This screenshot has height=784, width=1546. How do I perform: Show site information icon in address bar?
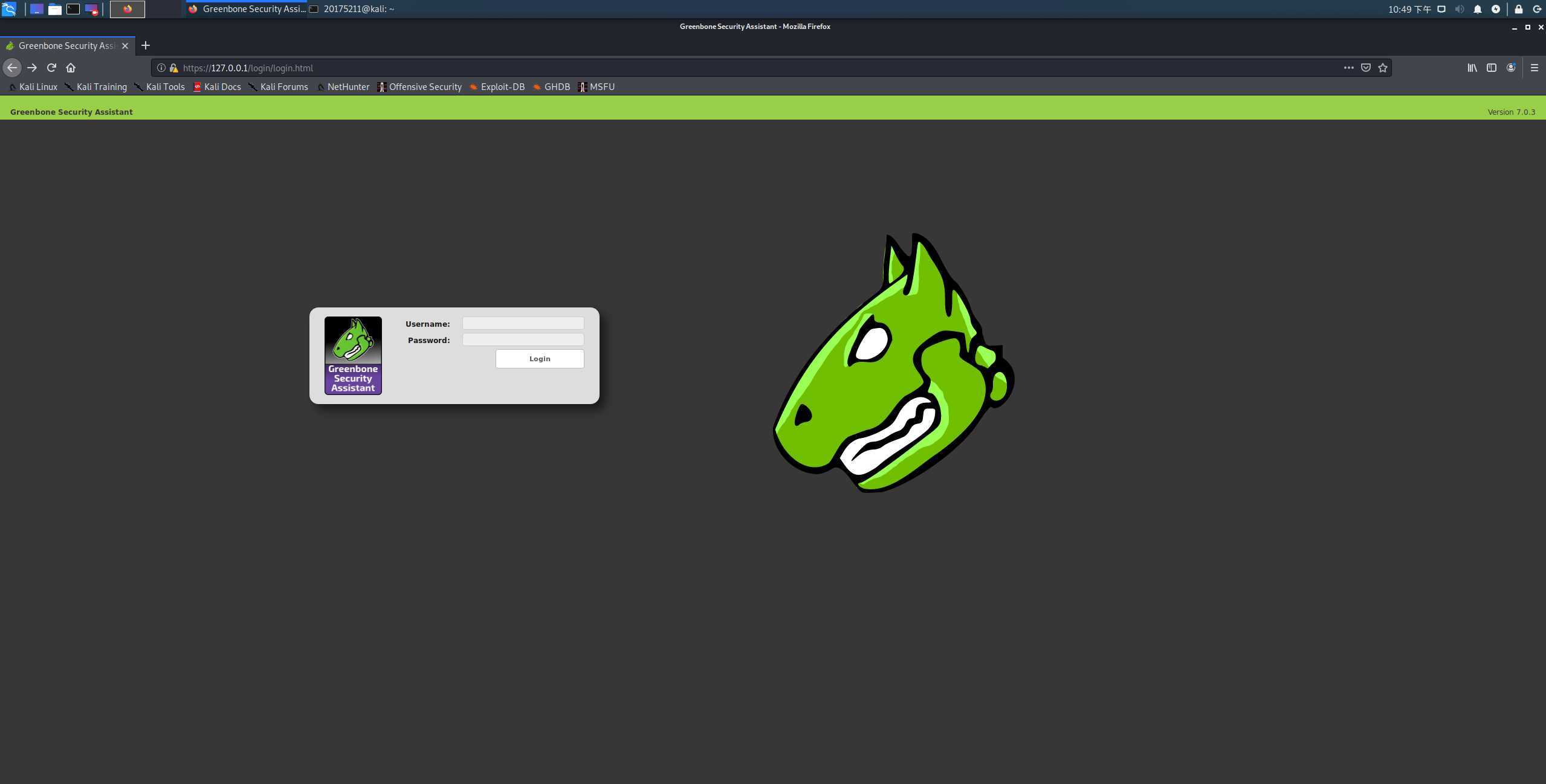[161, 68]
